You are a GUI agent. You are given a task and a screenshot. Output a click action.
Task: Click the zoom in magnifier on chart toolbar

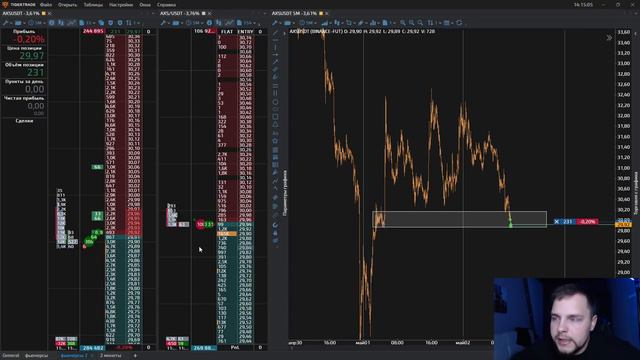click(x=403, y=23)
